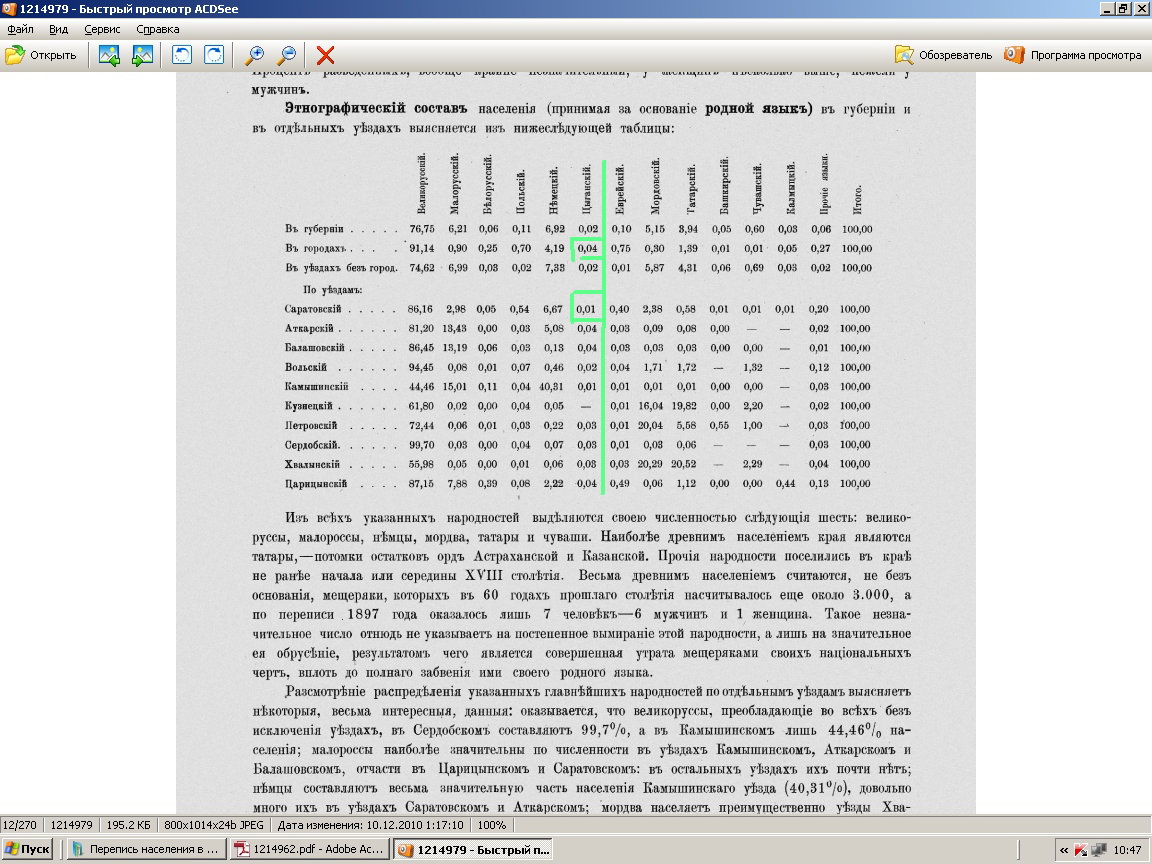The image size is (1152, 864).
Task: Zoom out with the minus magnifier
Action: (x=287, y=55)
